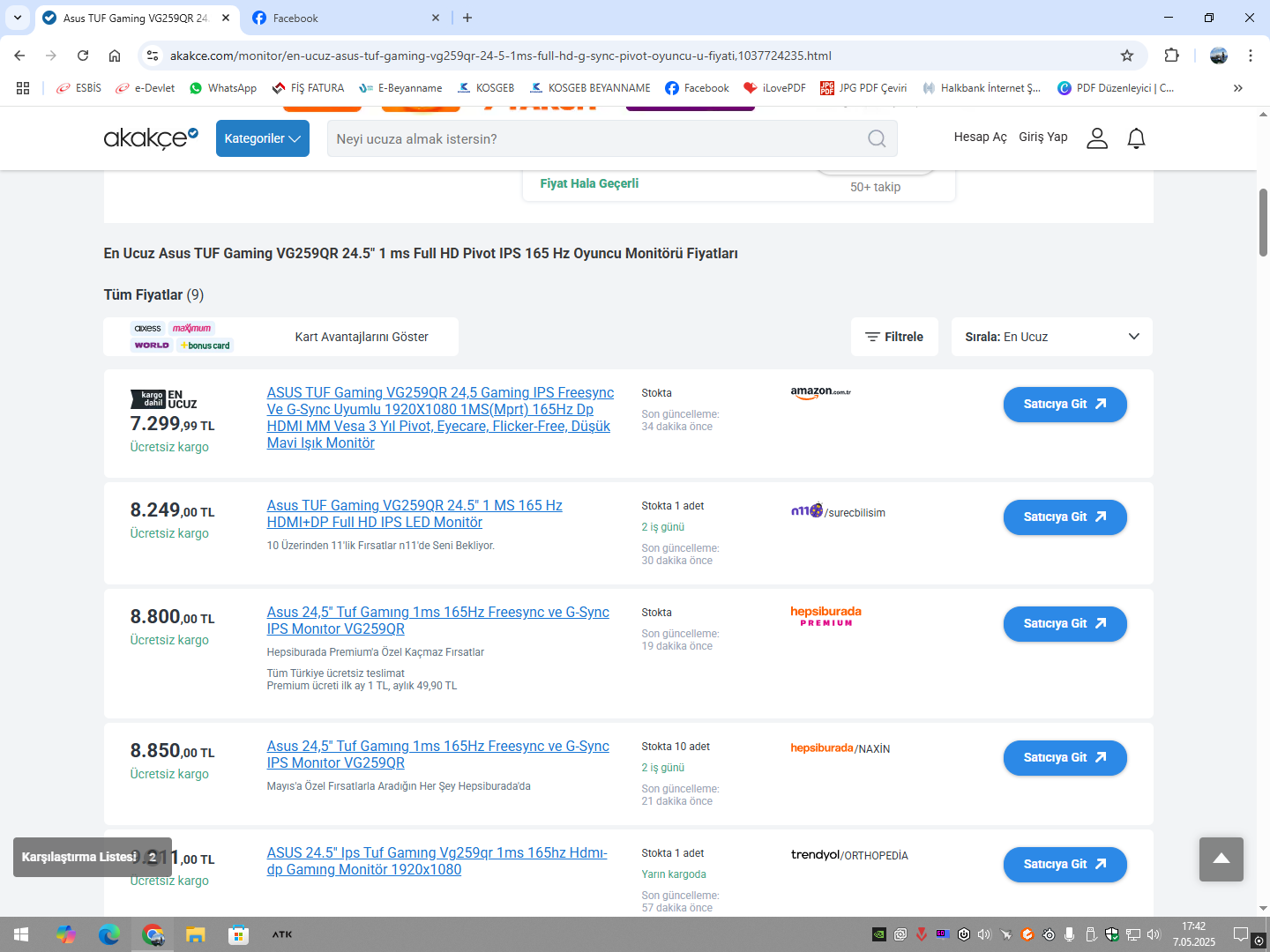Close the Facebook tab
Viewport: 1270px width, 952px height.
tap(436, 18)
